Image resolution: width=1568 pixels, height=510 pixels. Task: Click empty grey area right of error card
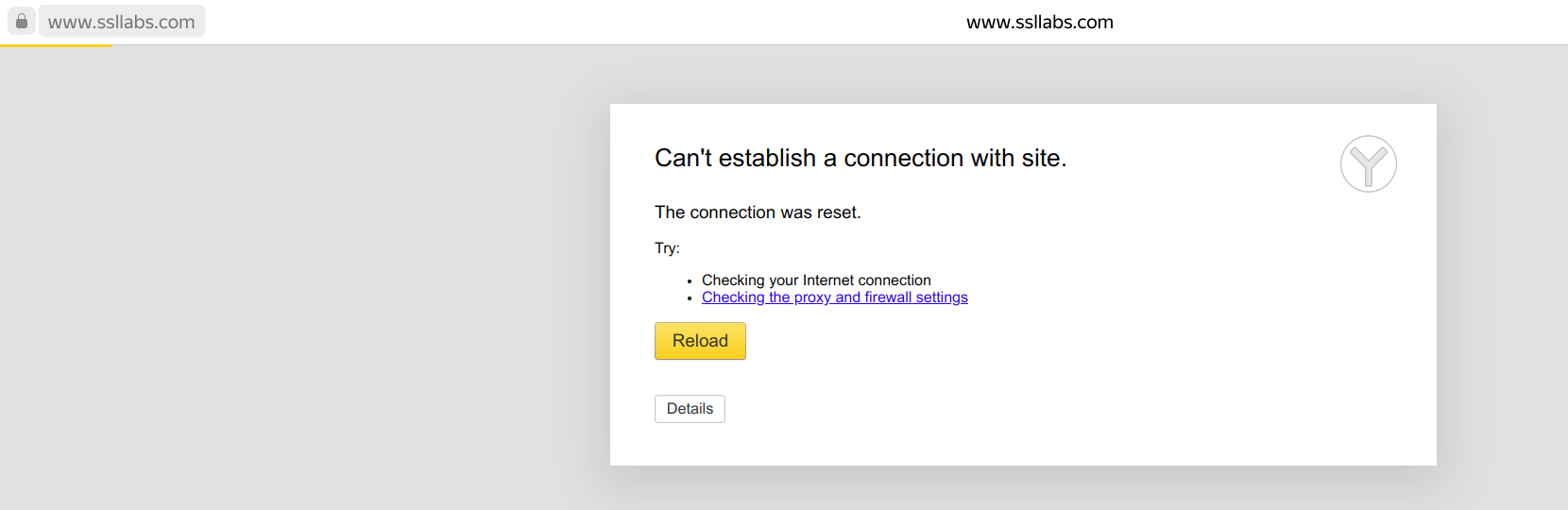(x=1502, y=283)
